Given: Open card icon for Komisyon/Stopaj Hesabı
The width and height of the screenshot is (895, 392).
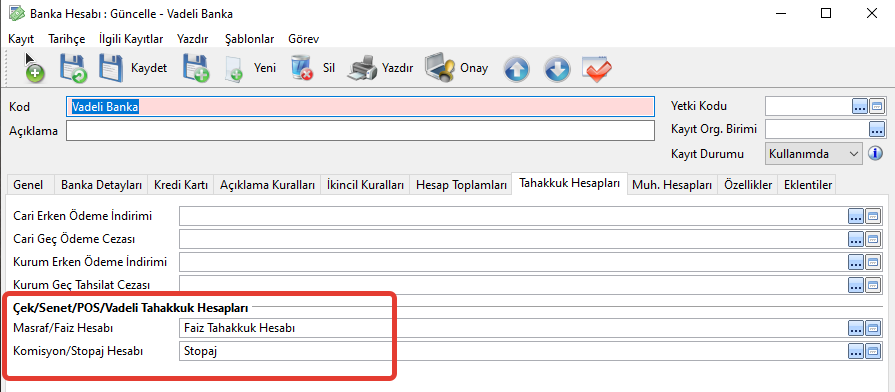Looking at the screenshot, I should [x=872, y=351].
